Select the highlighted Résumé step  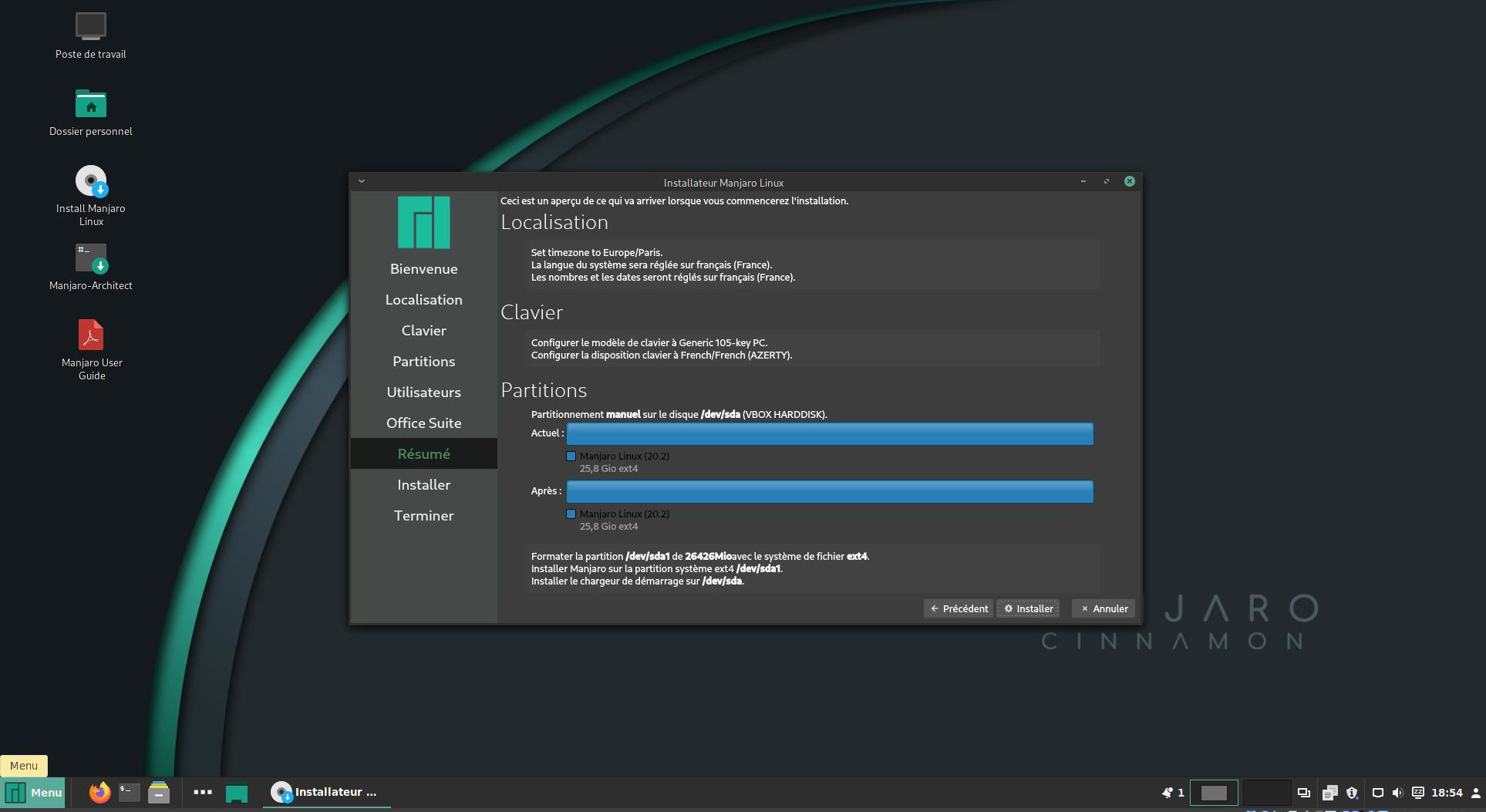pyautogui.click(x=424, y=454)
